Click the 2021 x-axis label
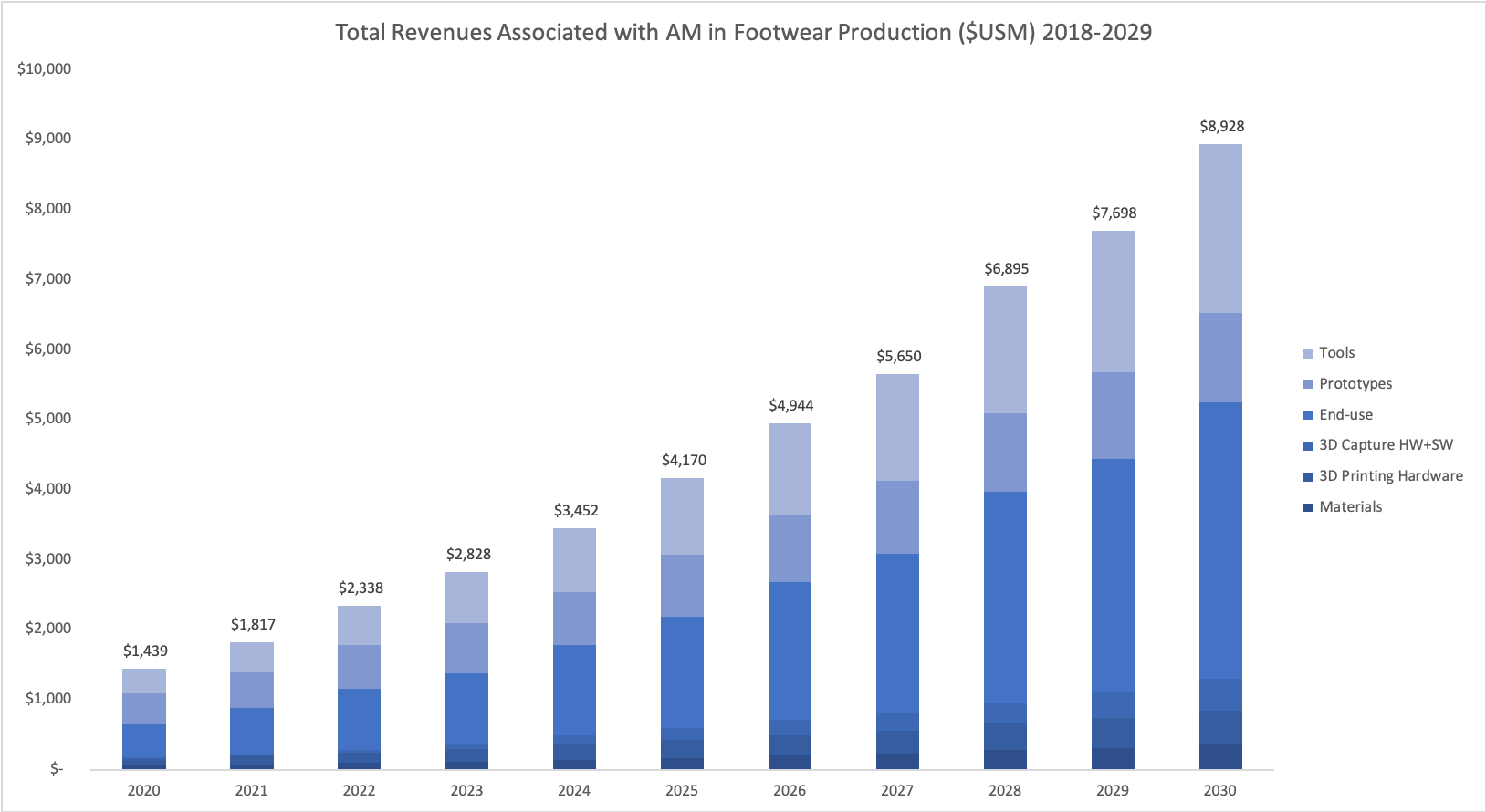 pyautogui.click(x=251, y=790)
